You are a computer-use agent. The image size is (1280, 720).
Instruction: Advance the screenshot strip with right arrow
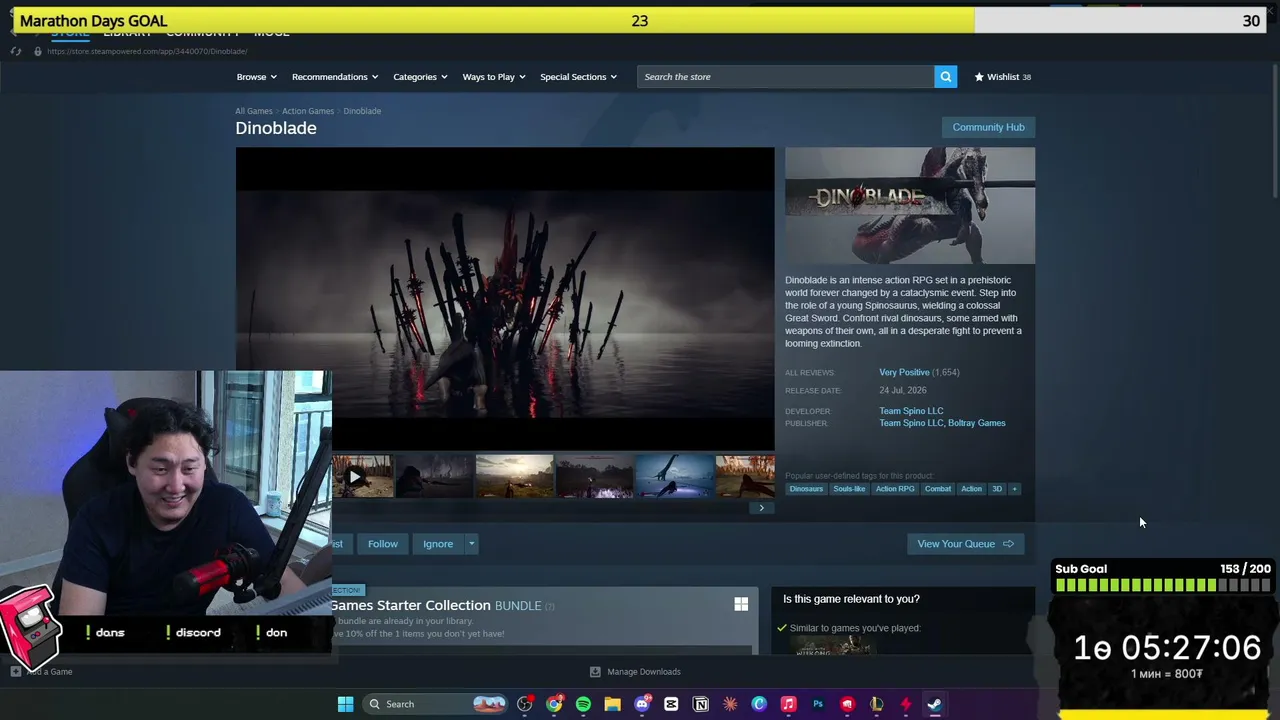pos(761,508)
